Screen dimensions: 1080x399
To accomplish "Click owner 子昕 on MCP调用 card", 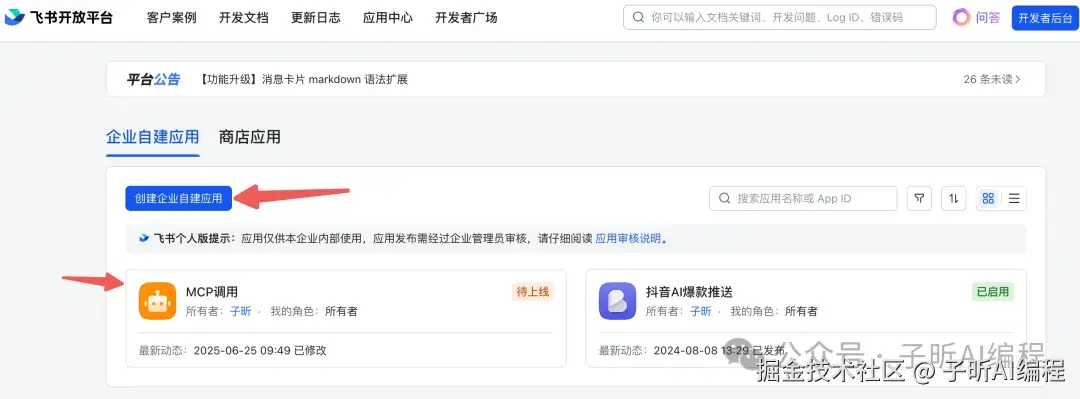I will [x=240, y=311].
